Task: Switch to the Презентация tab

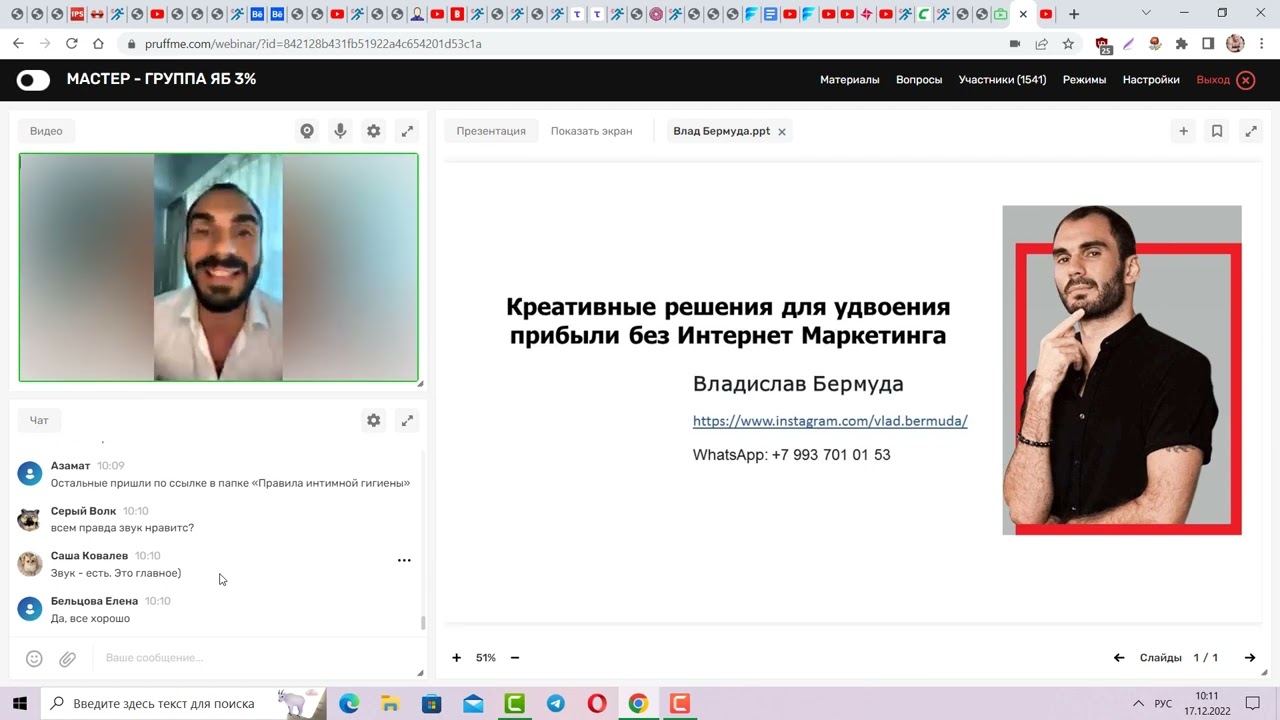Action: (x=491, y=131)
